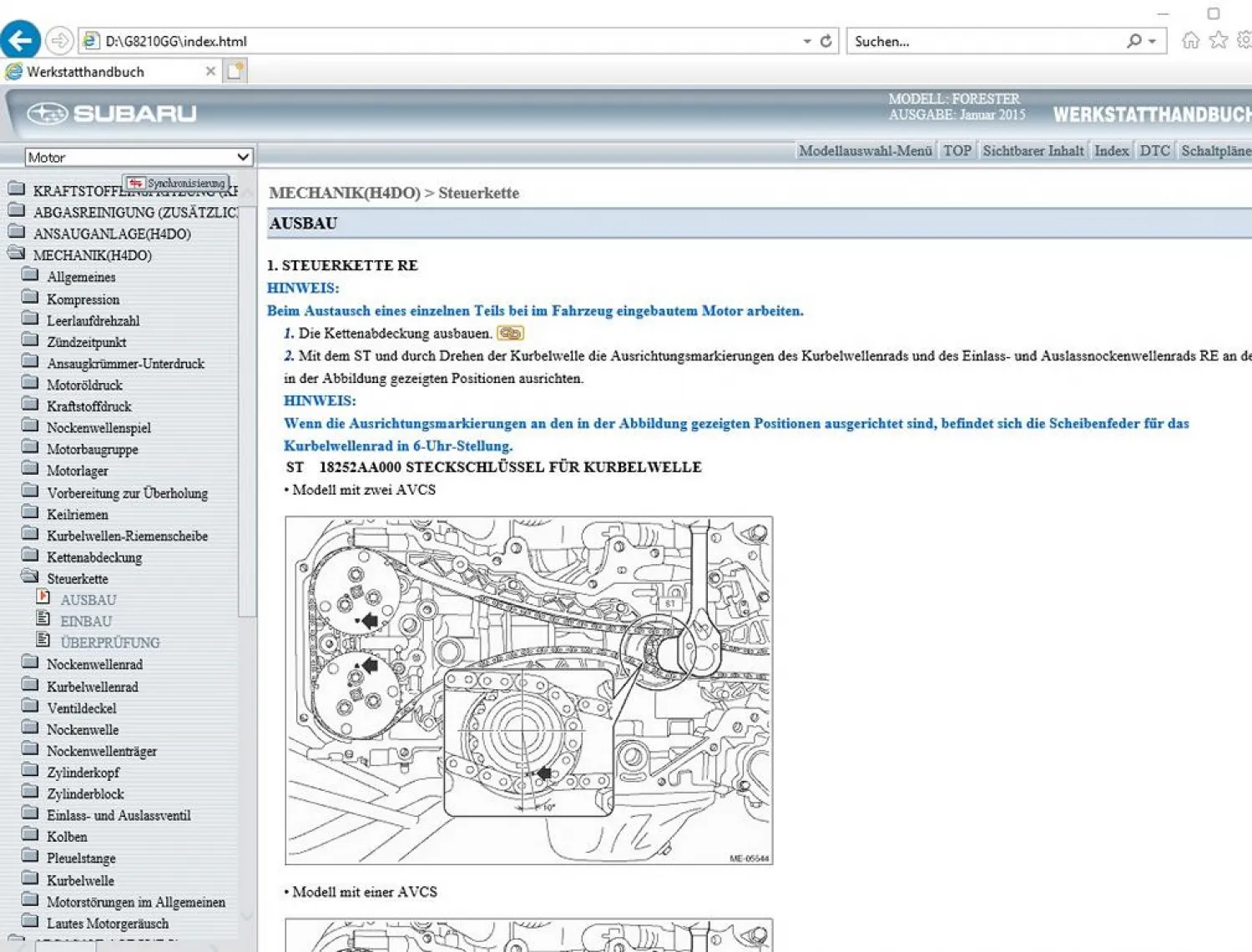
Task: Click the link icon after Kettenabdeckung ausbauen
Action: [510, 334]
